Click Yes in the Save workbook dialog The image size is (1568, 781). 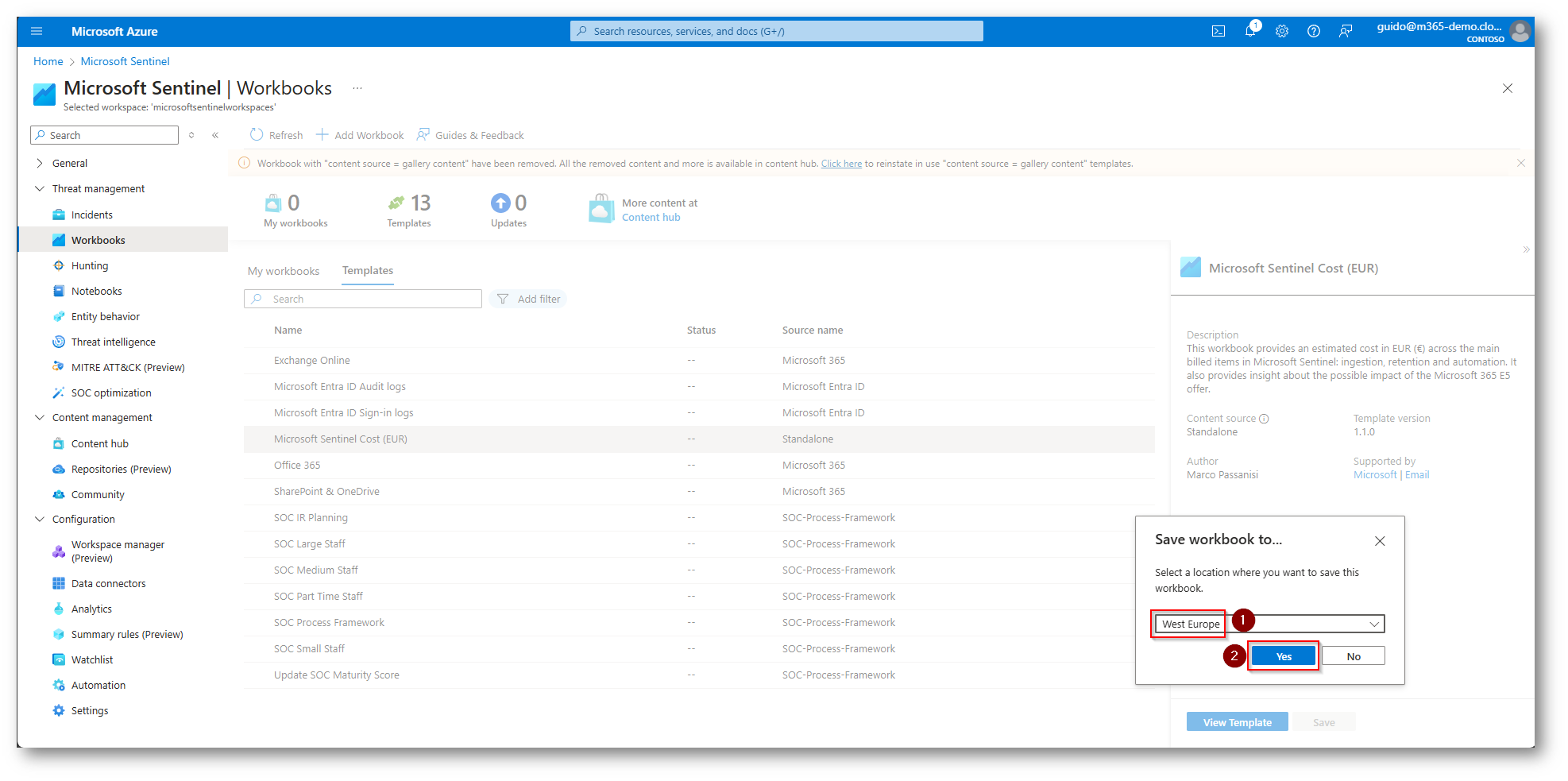click(1284, 656)
